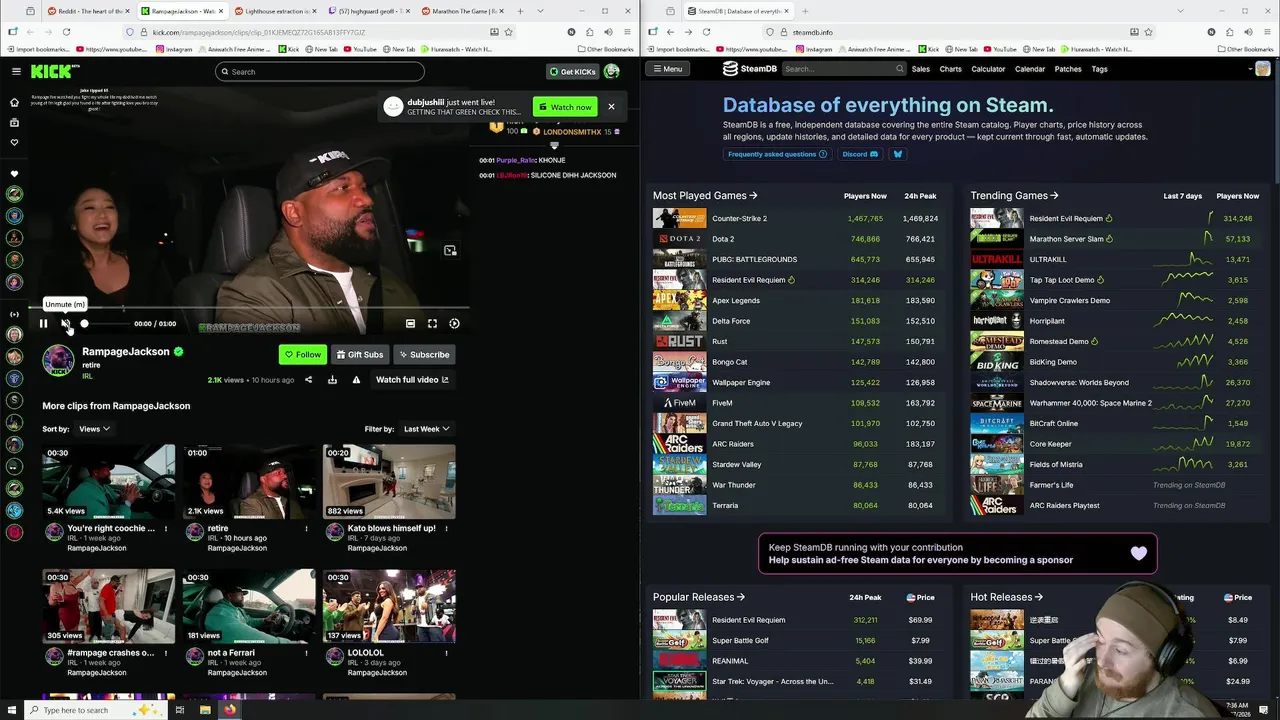The height and width of the screenshot is (720, 1280).
Task: Open SteamDB Tags page
Action: [1099, 69]
